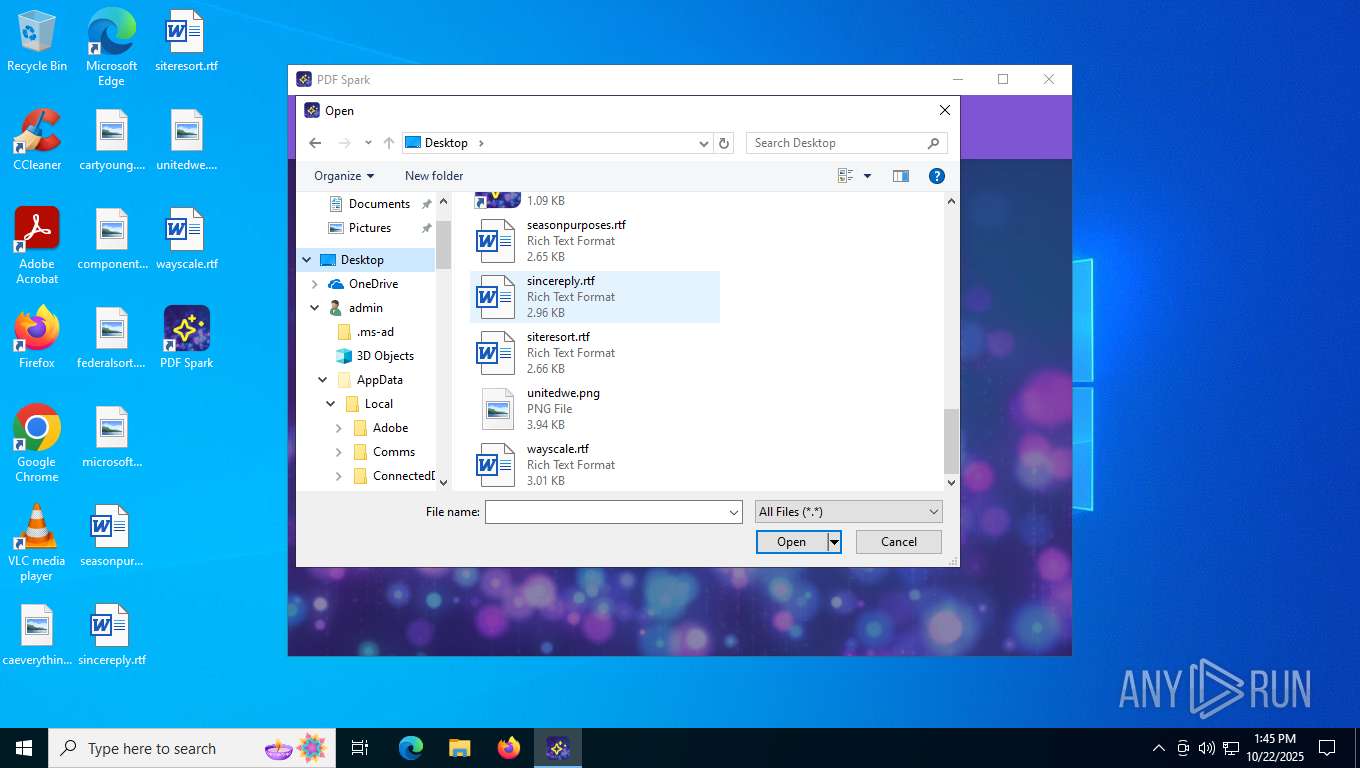
Task: Click the file list vertical scrollbar thumb
Action: click(x=951, y=440)
